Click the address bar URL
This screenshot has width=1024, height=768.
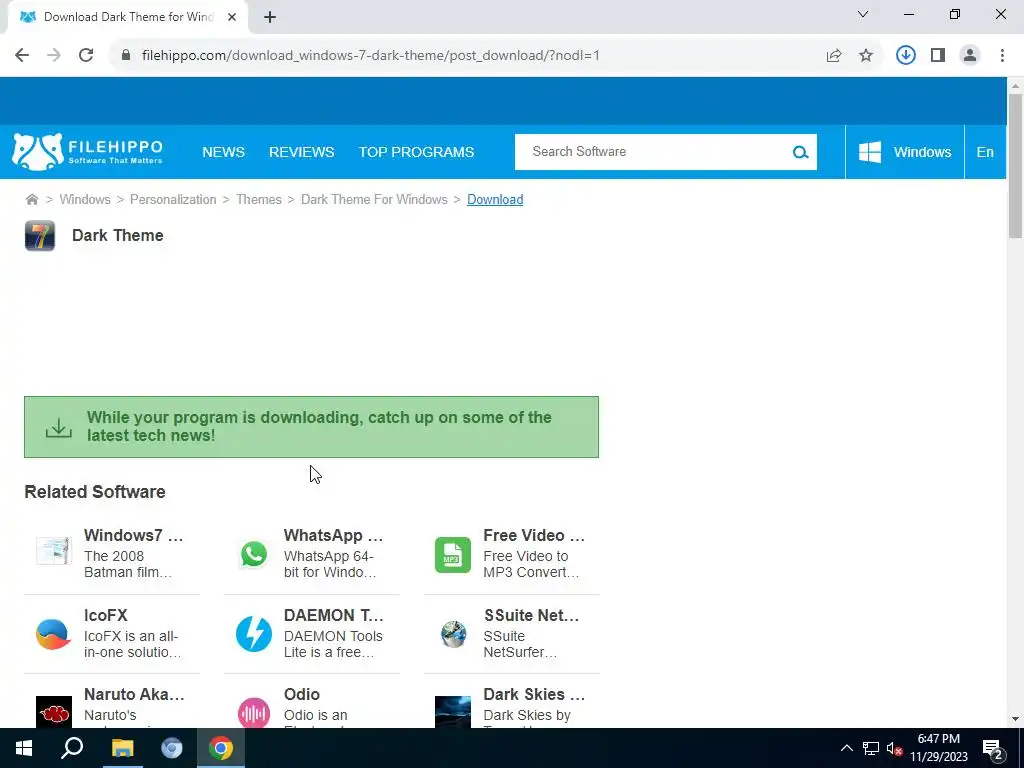370,56
